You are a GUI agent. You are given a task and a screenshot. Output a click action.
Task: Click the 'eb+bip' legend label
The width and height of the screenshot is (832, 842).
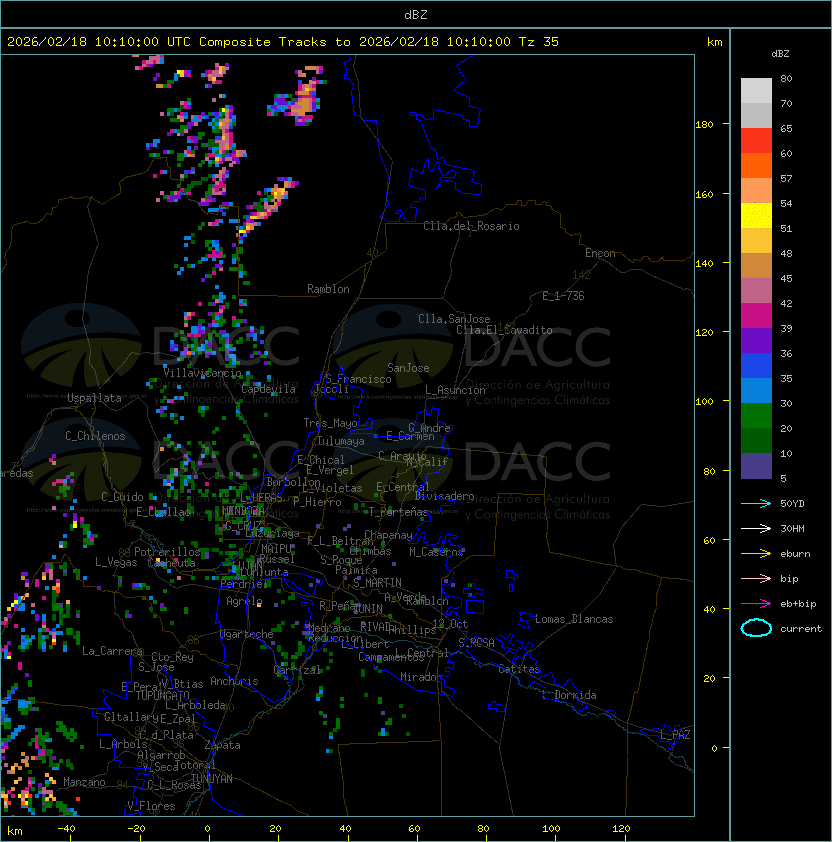pos(798,604)
